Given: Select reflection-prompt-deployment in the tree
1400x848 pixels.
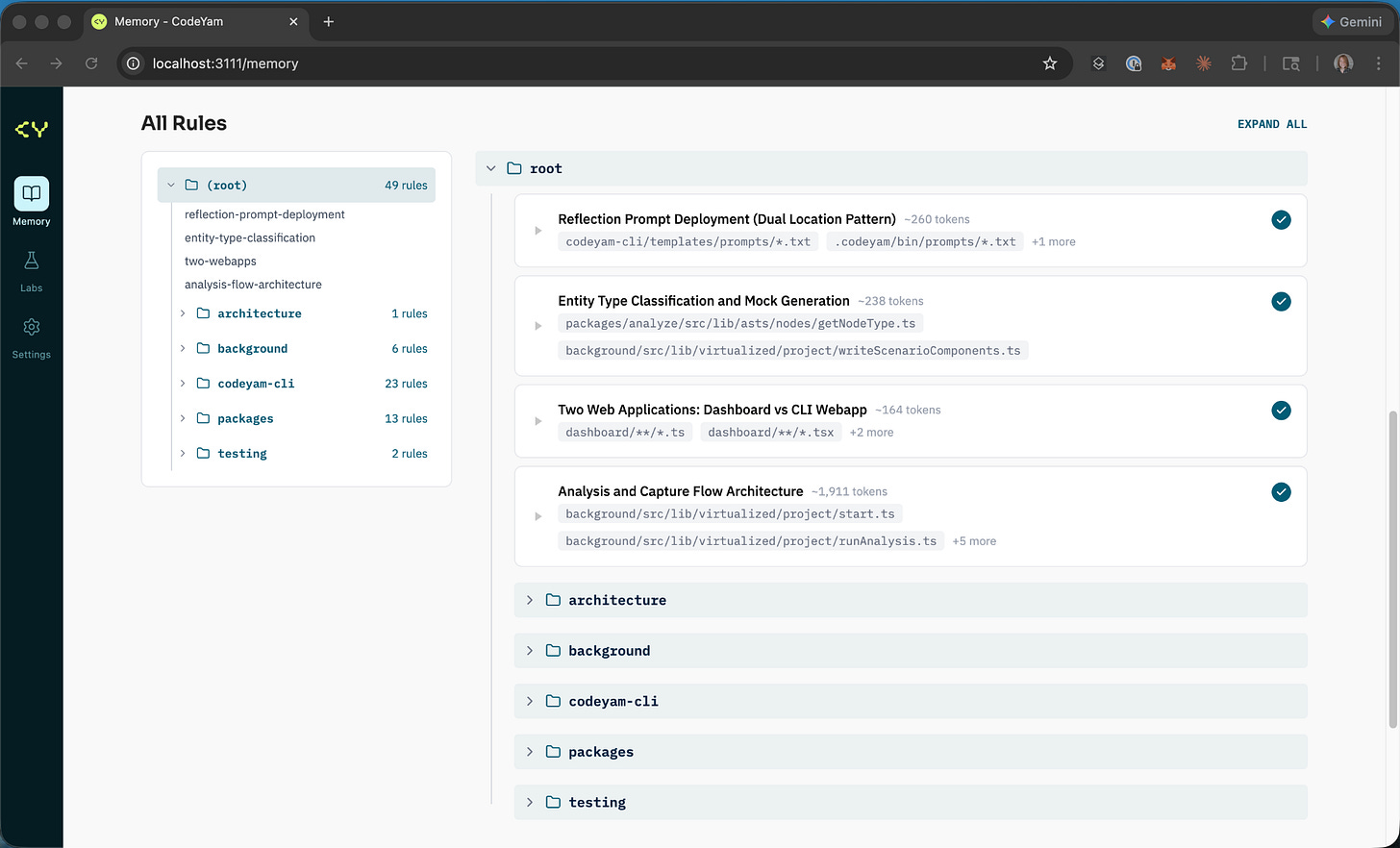Looking at the screenshot, I should point(264,214).
